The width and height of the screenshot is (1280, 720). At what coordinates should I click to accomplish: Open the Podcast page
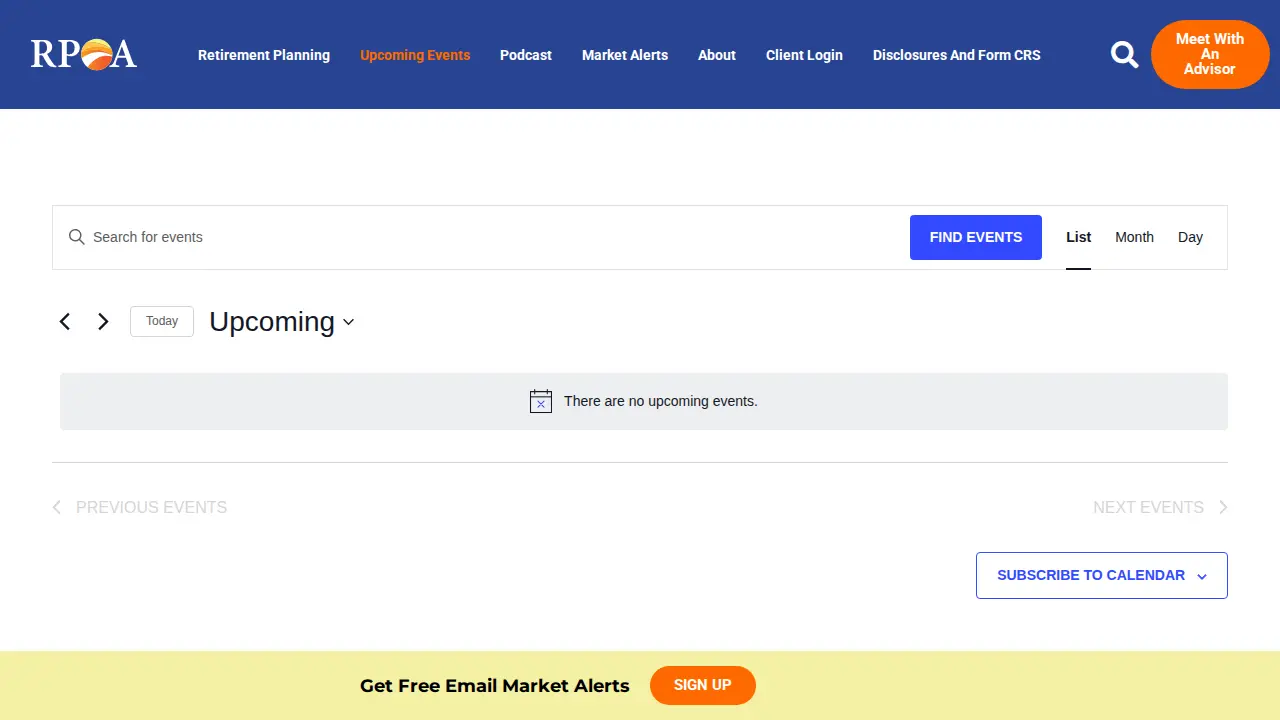click(x=526, y=55)
